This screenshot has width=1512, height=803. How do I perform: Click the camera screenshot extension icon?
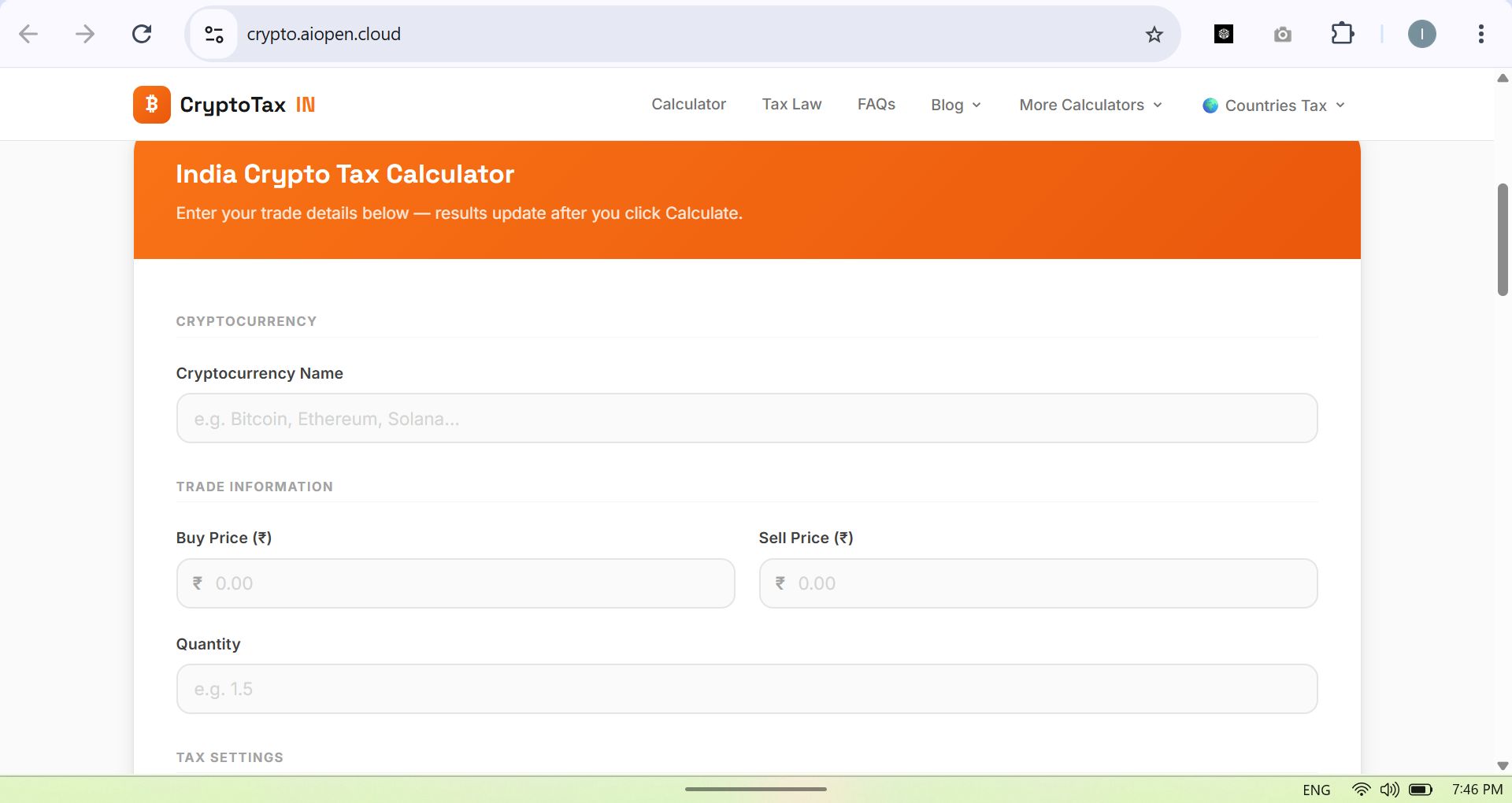(1283, 34)
